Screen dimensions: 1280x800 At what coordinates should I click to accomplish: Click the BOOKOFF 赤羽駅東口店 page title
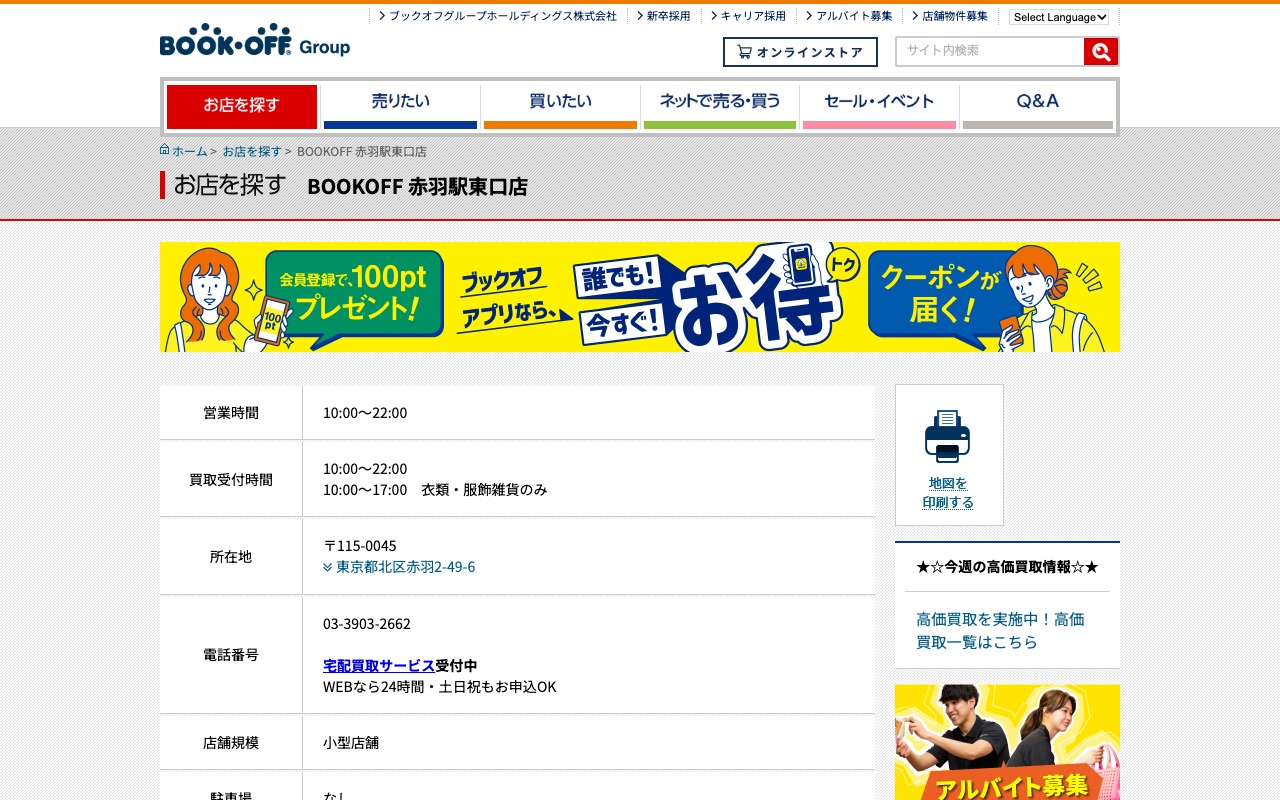[417, 186]
